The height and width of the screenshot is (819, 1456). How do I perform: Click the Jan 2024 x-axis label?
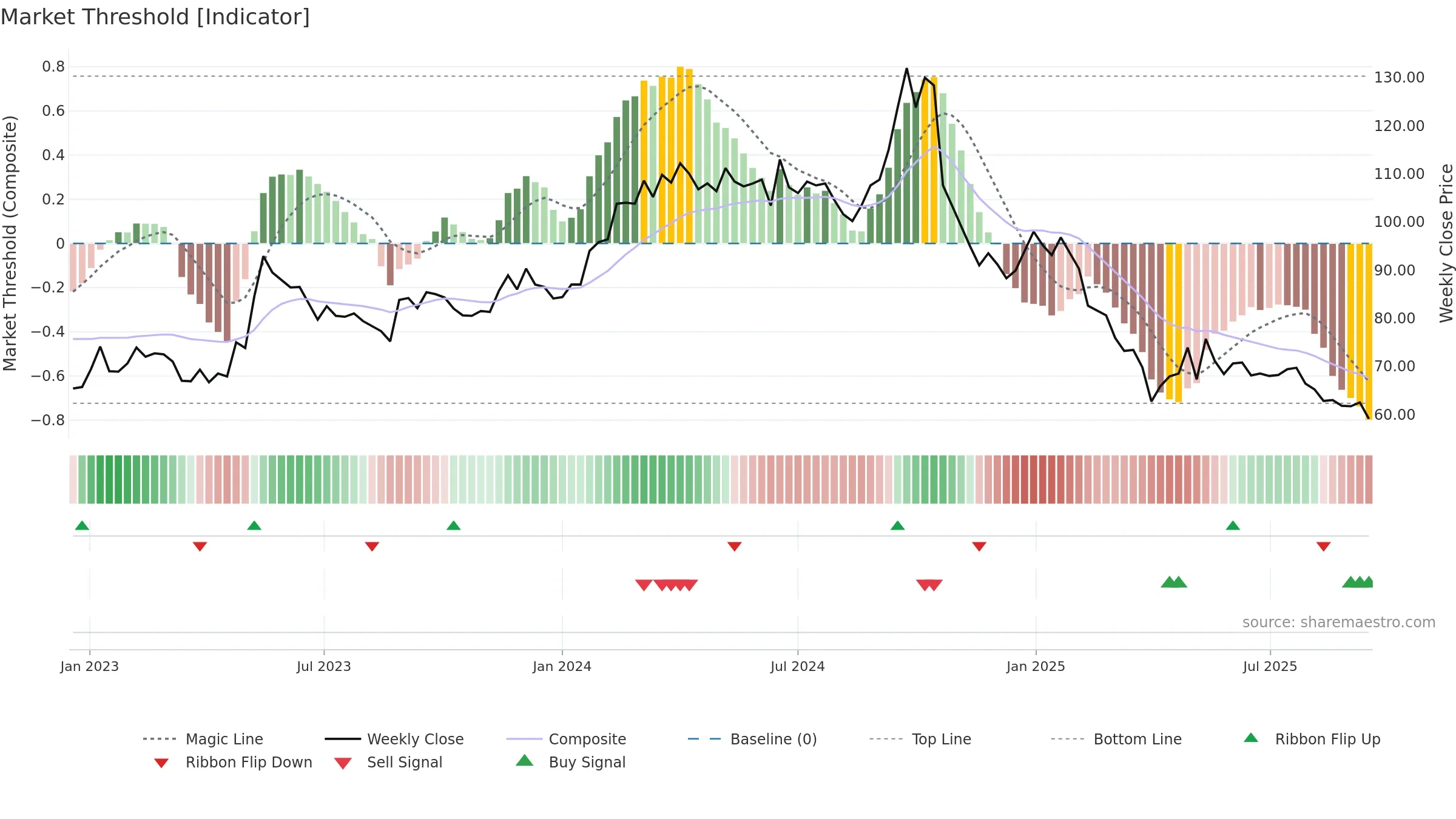pyautogui.click(x=562, y=666)
